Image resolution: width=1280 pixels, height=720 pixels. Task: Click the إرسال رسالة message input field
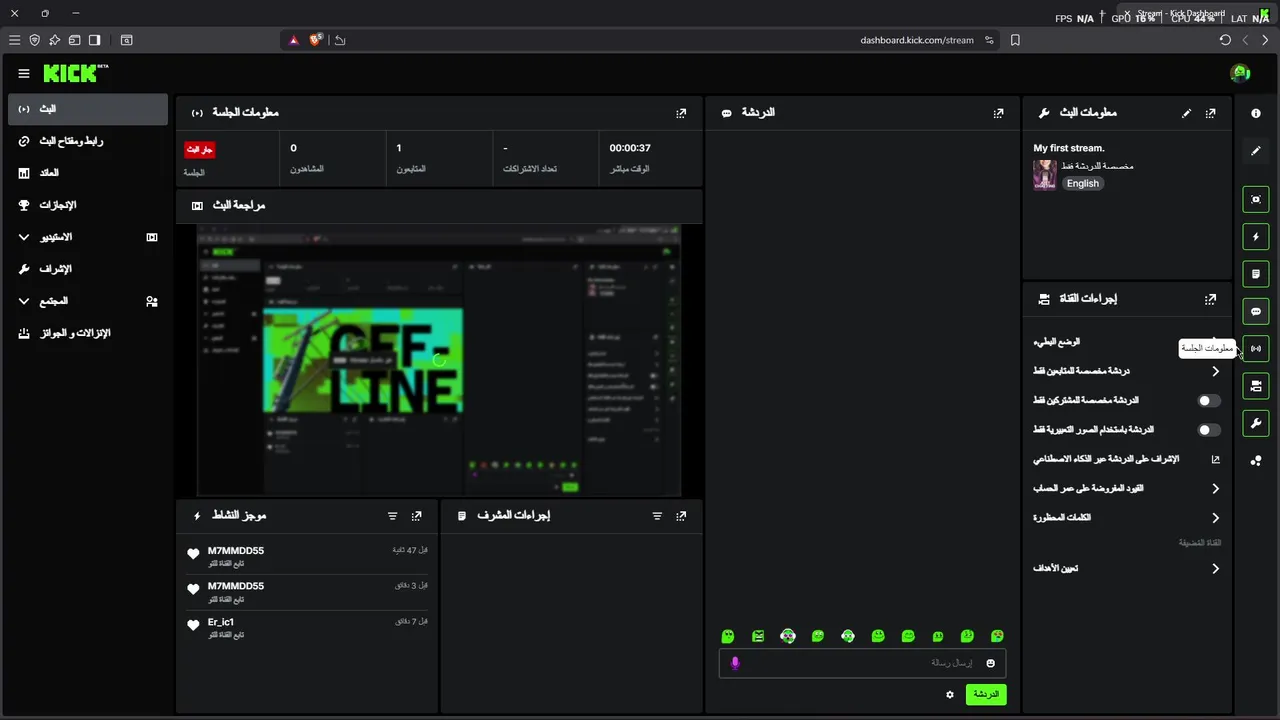pos(862,663)
